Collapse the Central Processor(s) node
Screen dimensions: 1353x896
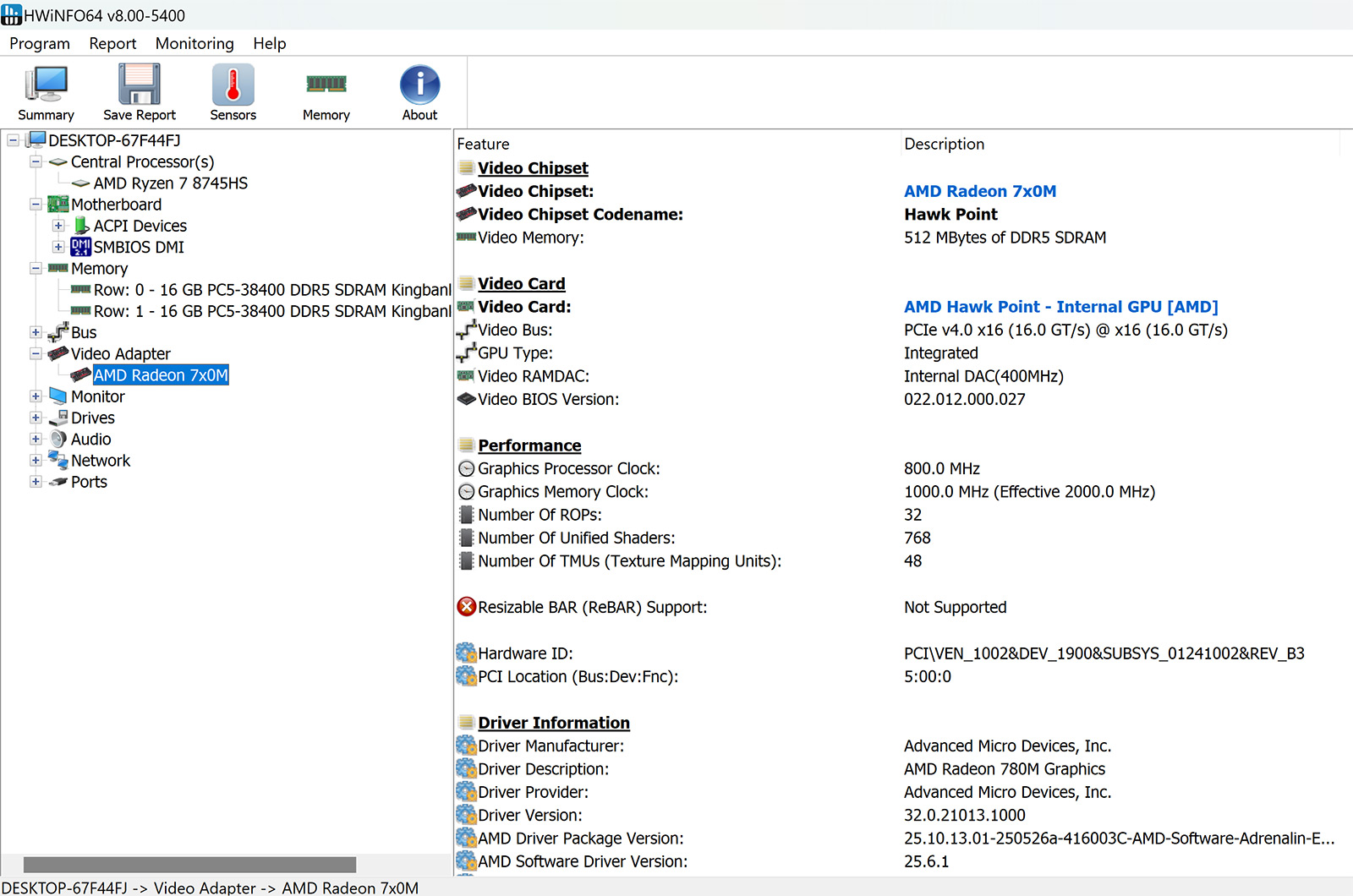36,161
